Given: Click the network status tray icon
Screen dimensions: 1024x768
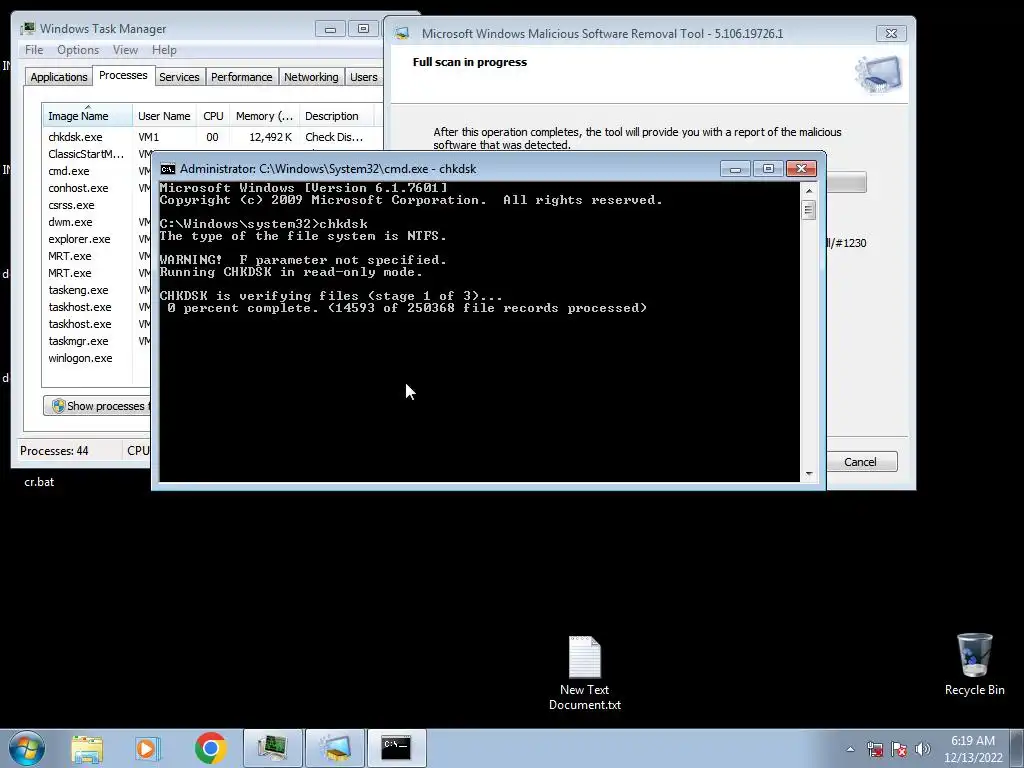Looking at the screenshot, I should tap(874, 749).
